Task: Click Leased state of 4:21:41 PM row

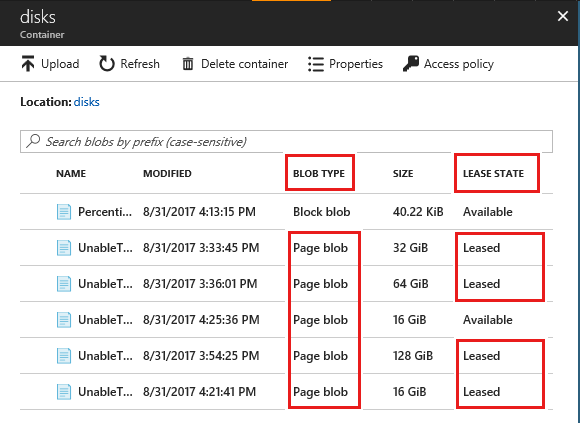Action: tap(481, 392)
